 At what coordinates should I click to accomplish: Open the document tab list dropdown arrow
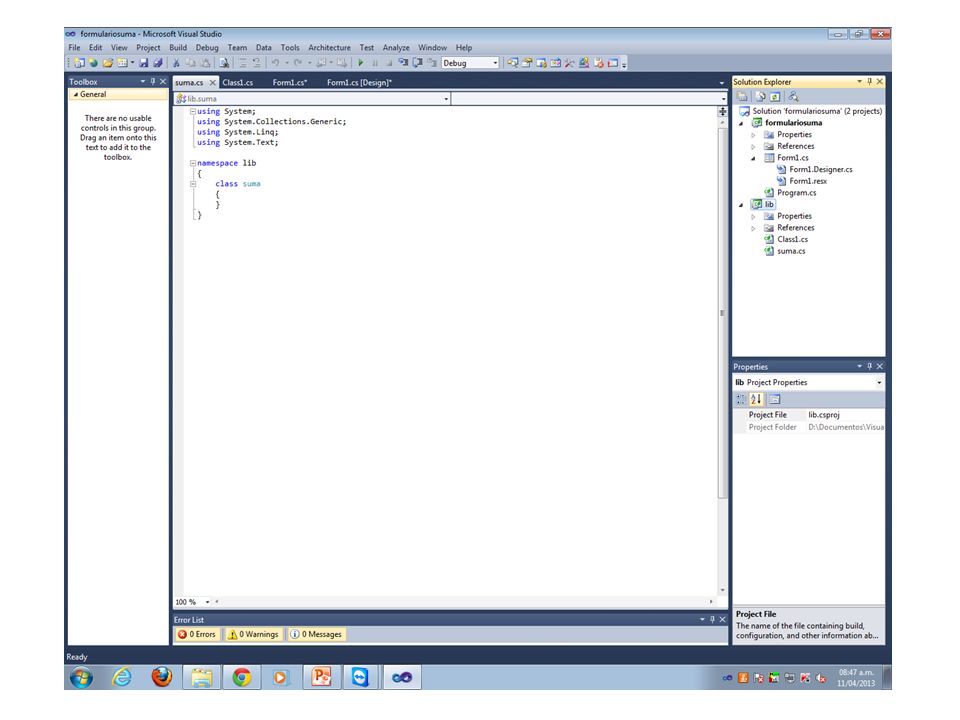(722, 83)
